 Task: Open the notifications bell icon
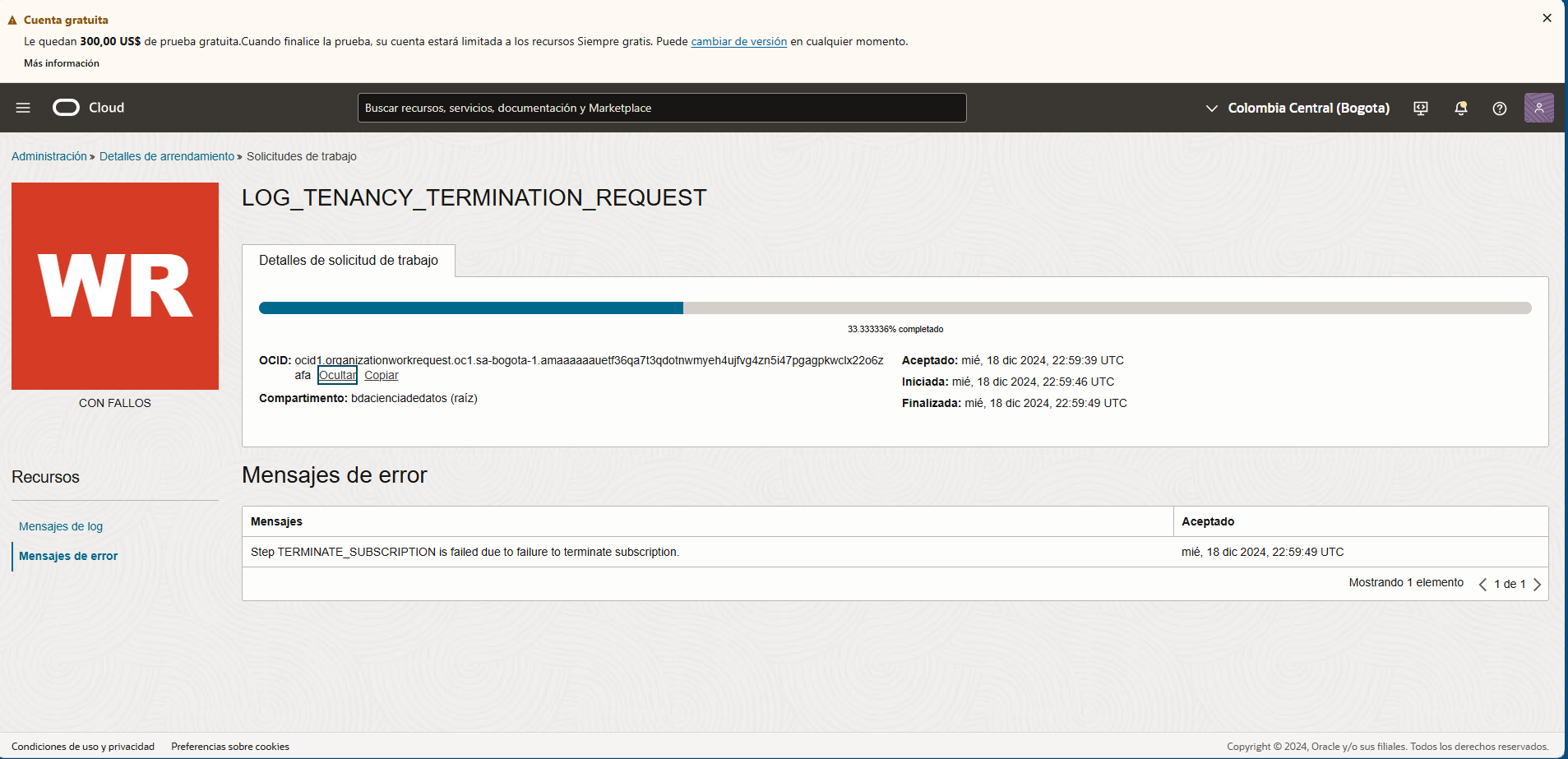1461,109
